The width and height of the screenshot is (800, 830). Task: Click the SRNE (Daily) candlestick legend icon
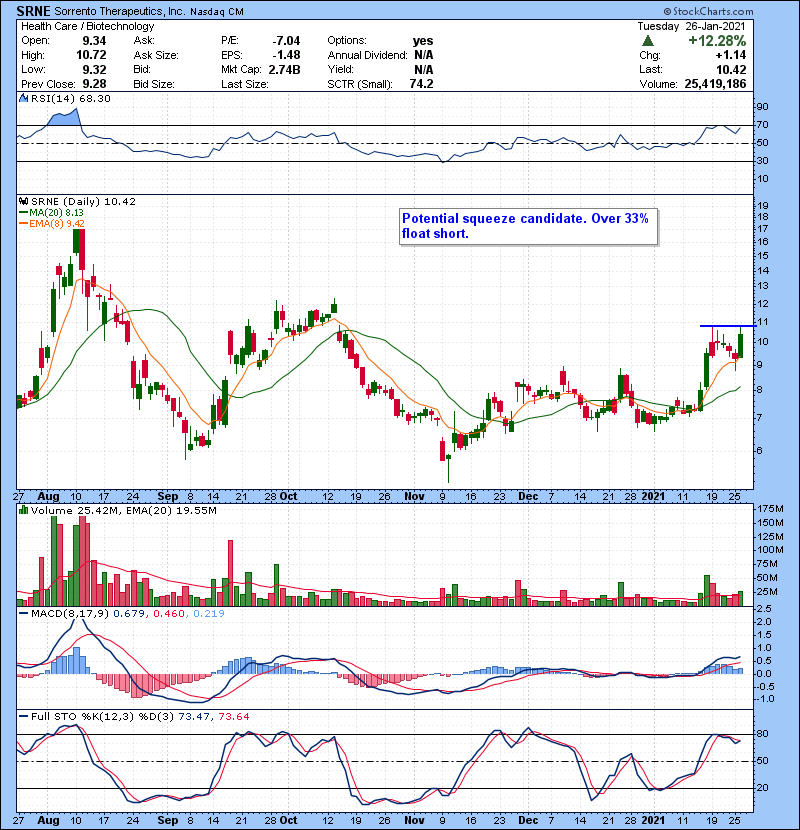click(x=21, y=201)
